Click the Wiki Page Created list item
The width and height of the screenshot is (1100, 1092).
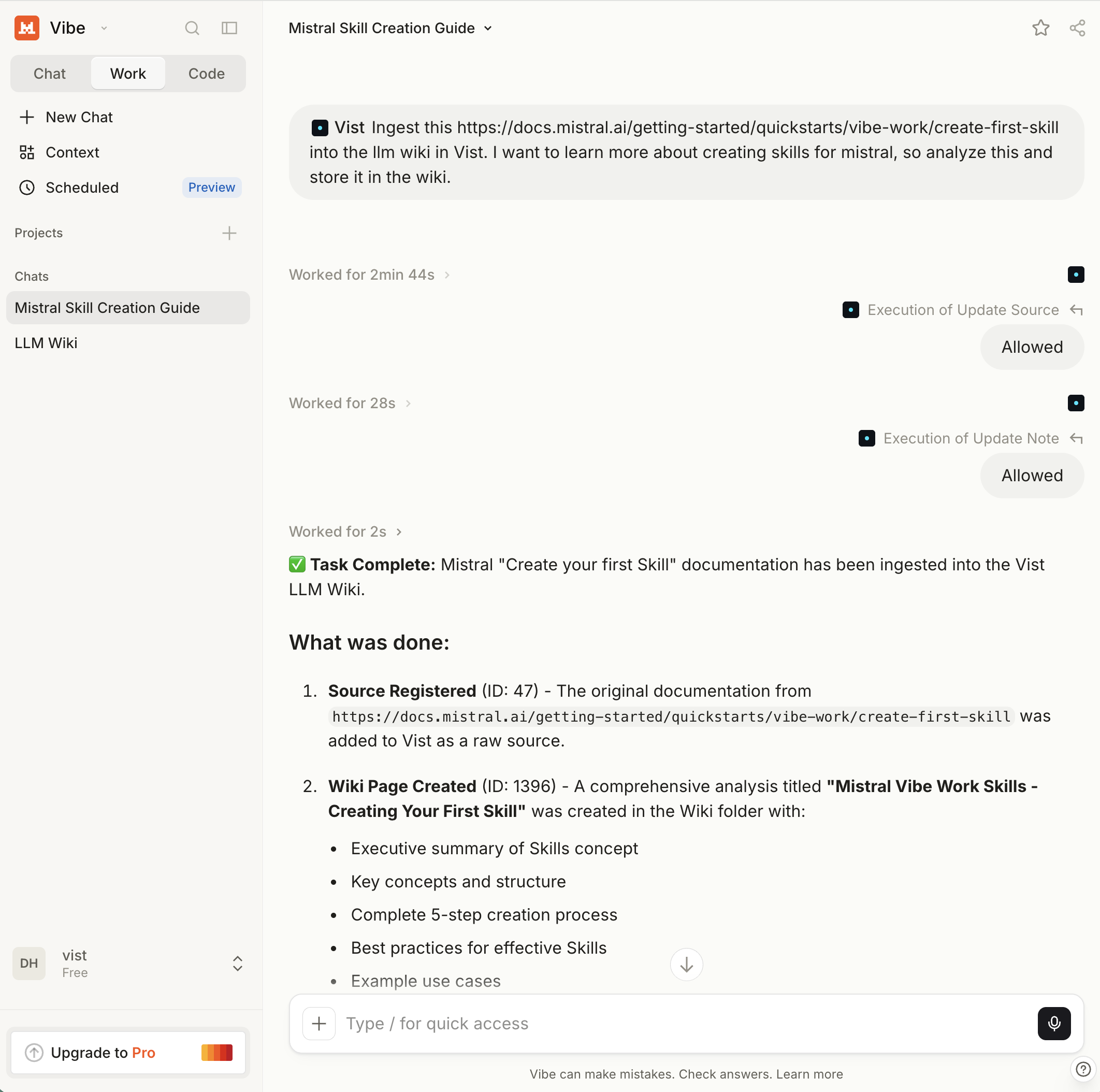click(683, 799)
